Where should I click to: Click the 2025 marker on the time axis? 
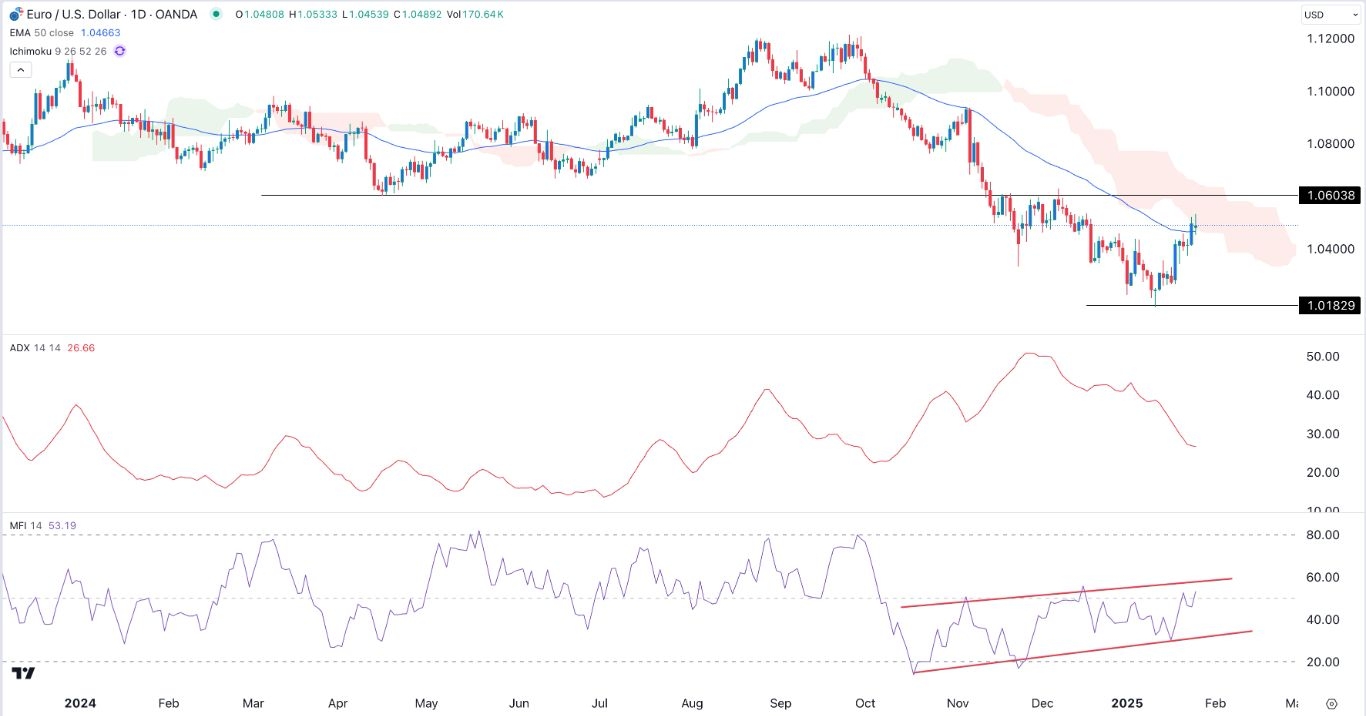[x=1128, y=703]
